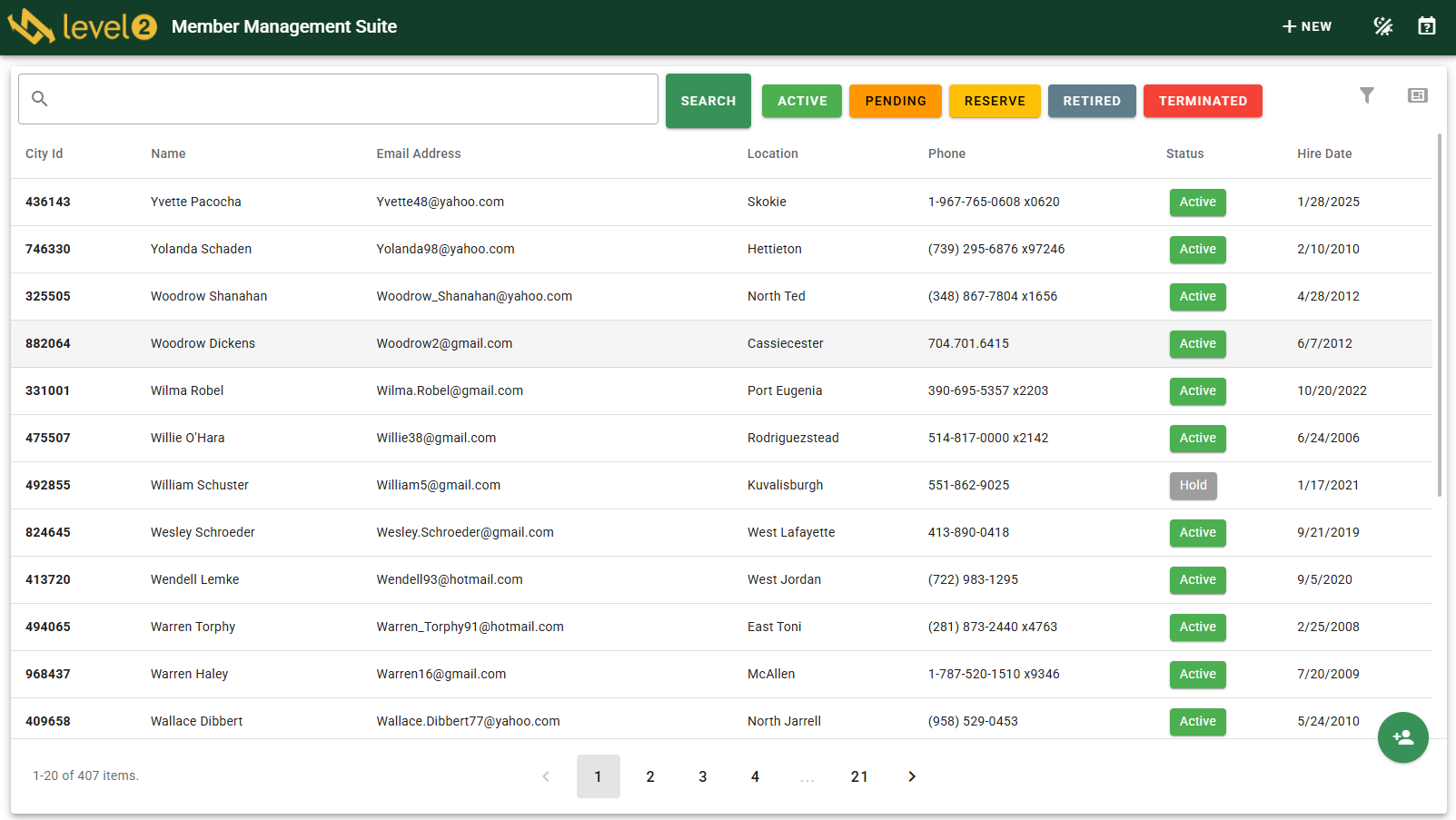Select name Wilma Robel

pos(187,390)
